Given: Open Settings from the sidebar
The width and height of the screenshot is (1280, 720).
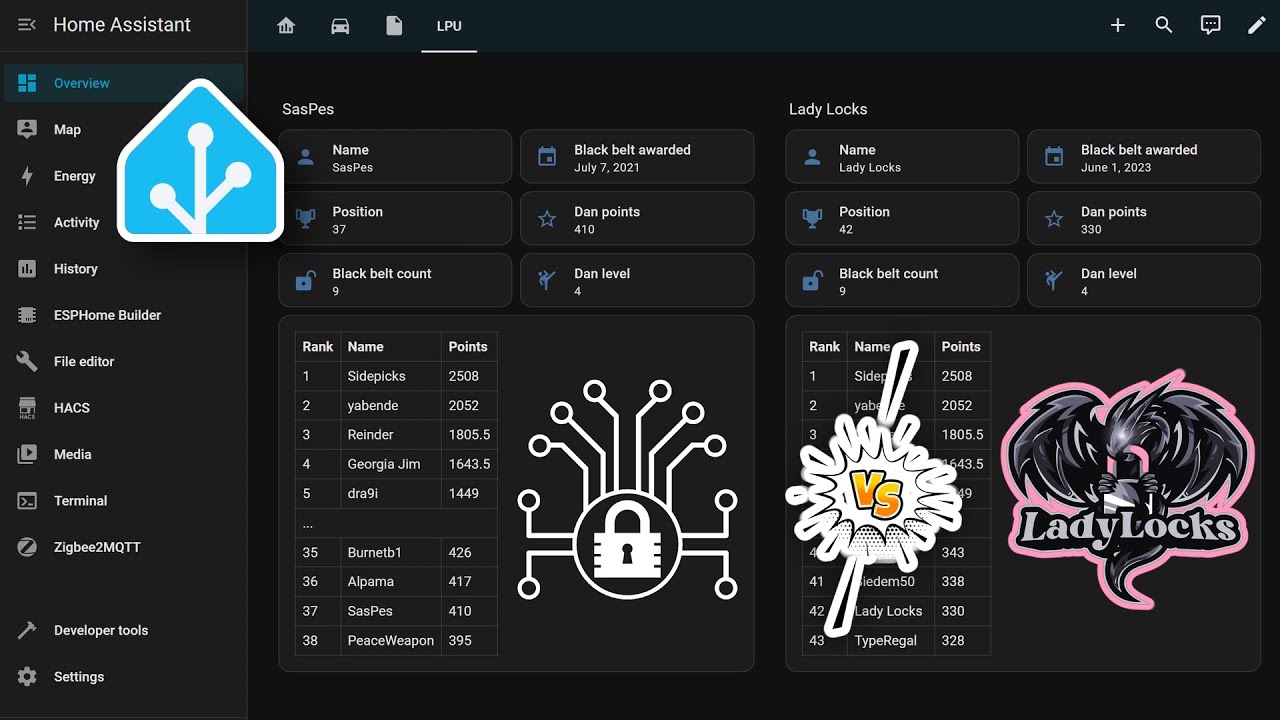Looking at the screenshot, I should pyautogui.click(x=123, y=677).
